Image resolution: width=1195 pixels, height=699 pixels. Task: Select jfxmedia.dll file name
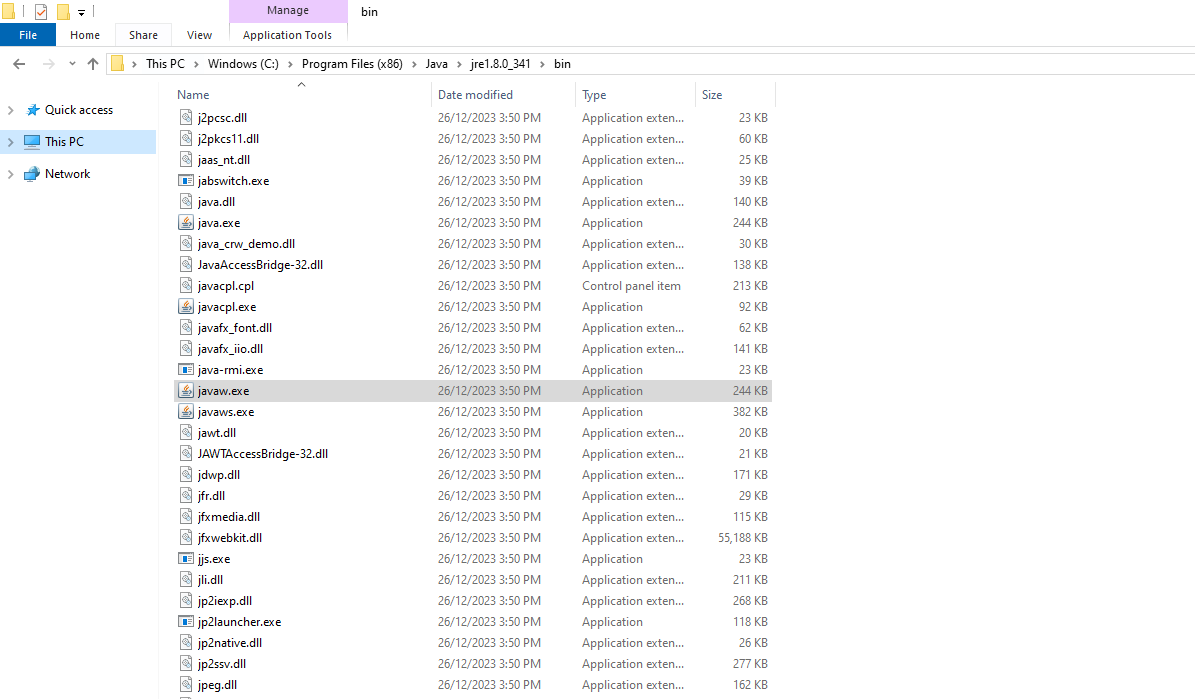tap(229, 517)
